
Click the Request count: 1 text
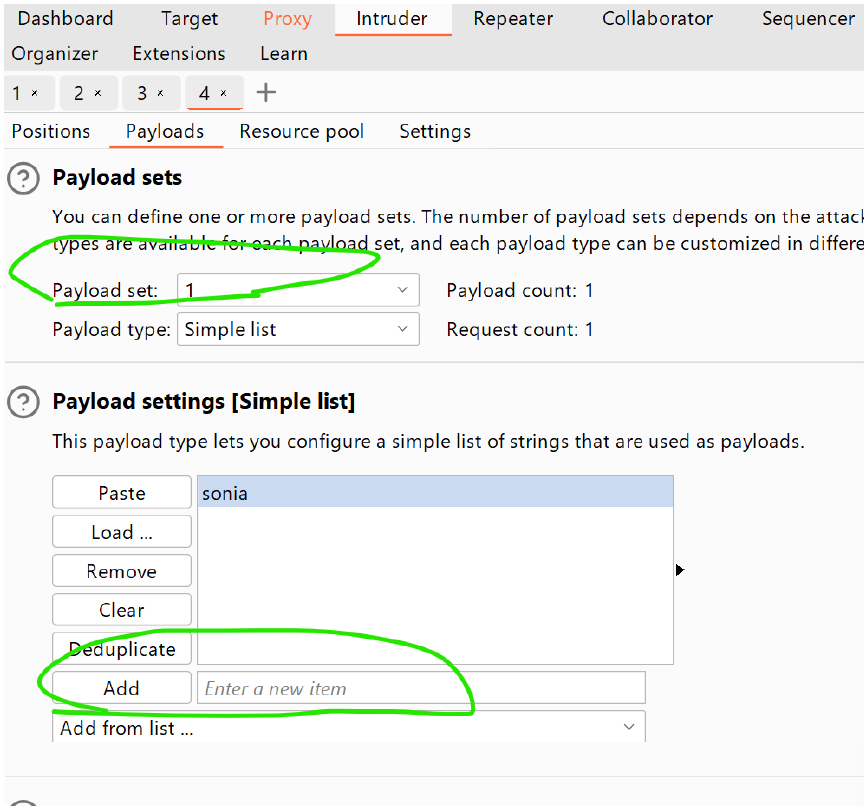pyautogui.click(x=520, y=329)
